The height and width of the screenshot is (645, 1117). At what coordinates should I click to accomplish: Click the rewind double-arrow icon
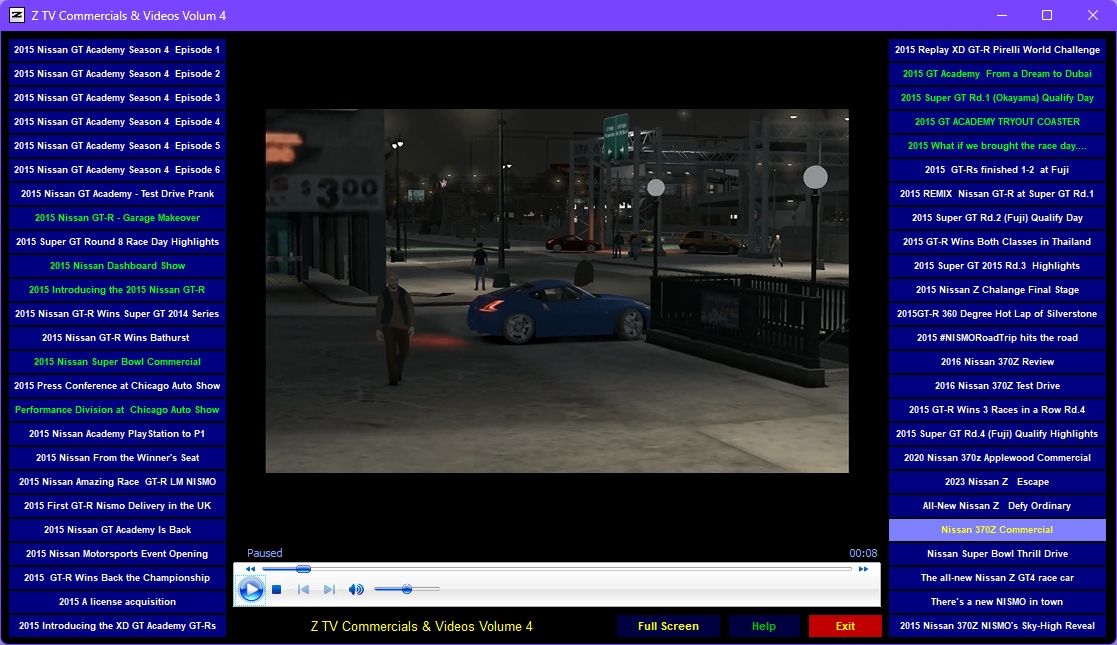(x=250, y=569)
